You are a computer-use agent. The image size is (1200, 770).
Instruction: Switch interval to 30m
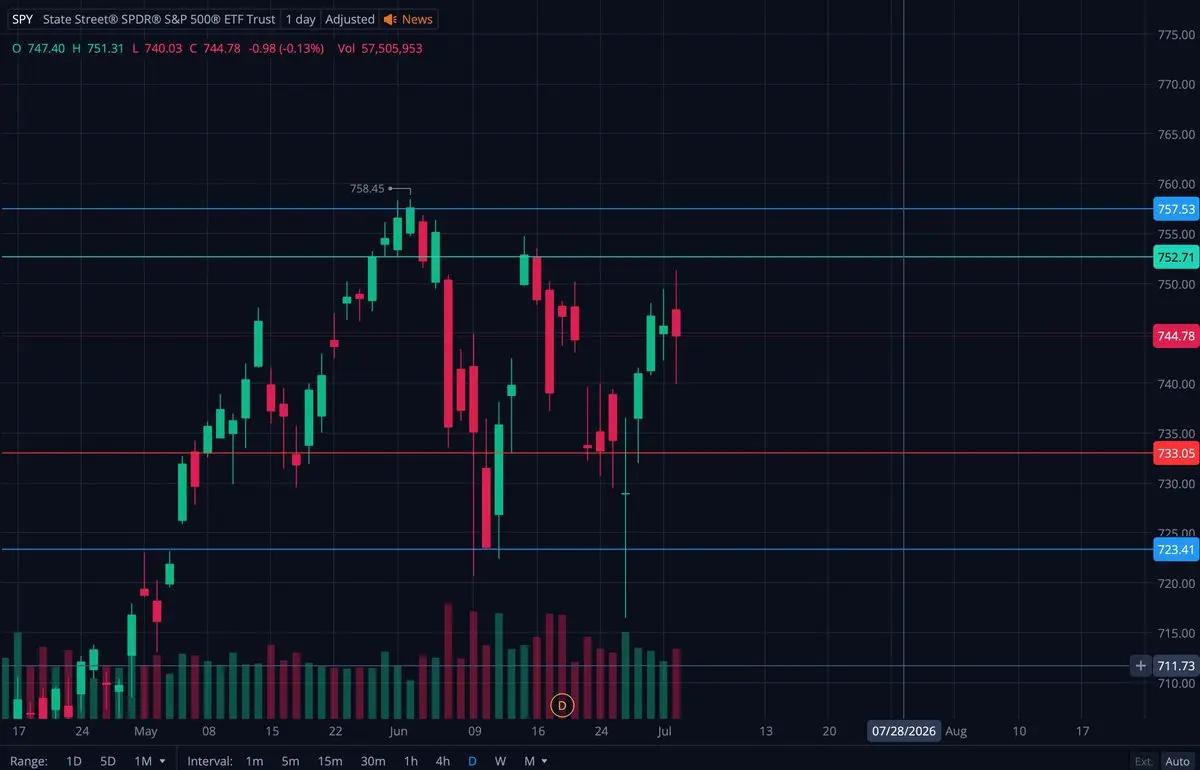coord(373,761)
